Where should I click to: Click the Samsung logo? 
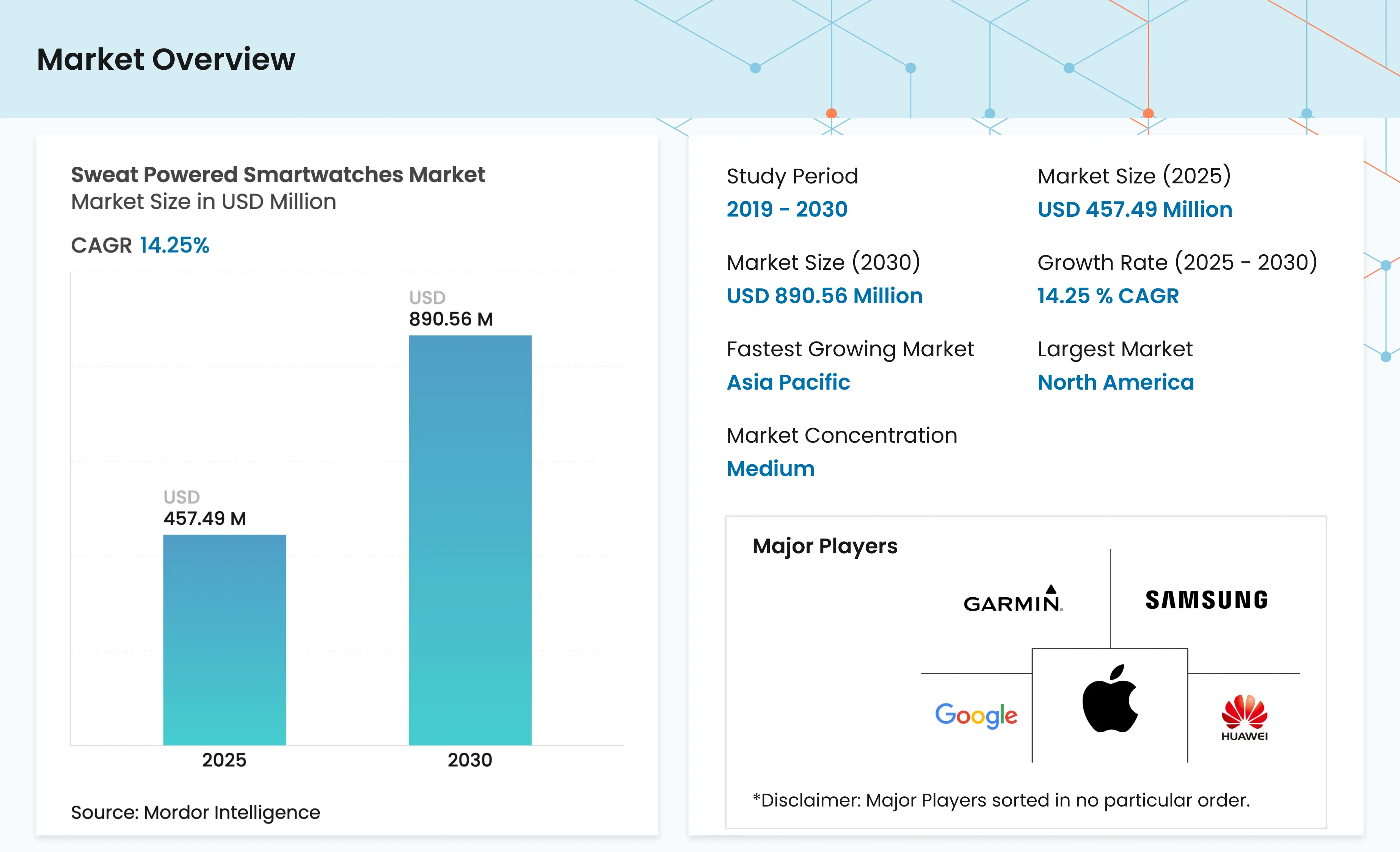coord(1206,600)
